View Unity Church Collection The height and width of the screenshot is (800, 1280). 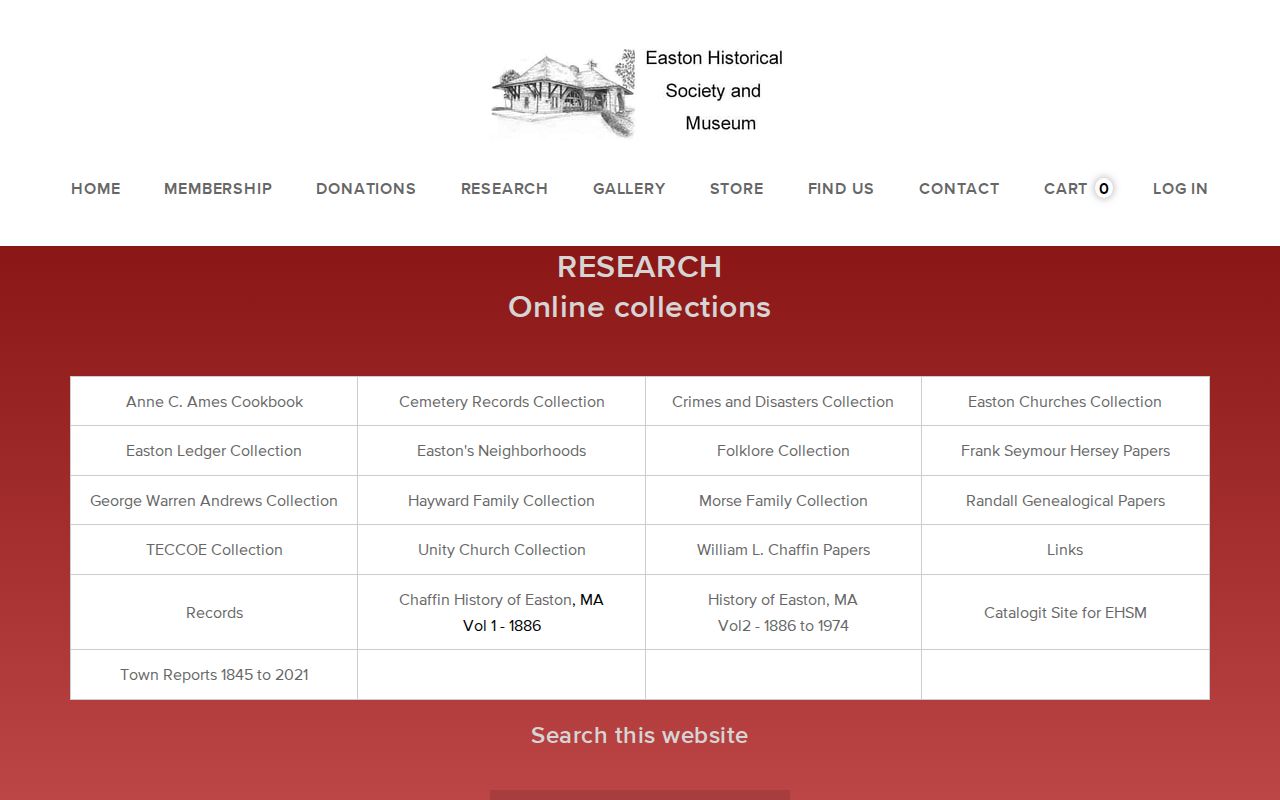click(502, 550)
